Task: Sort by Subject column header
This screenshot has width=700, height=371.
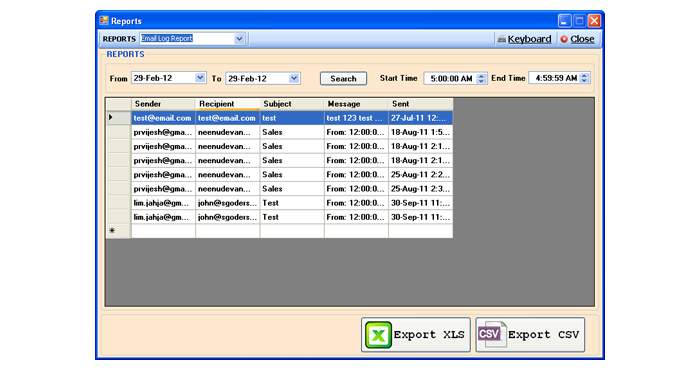Action: pos(292,104)
